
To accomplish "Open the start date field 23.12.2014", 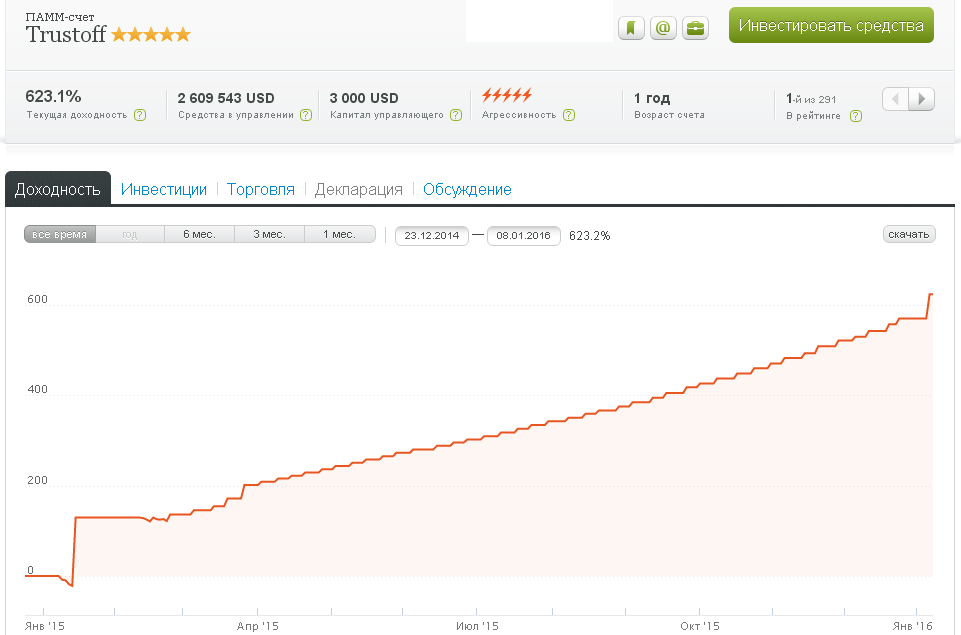I will point(432,236).
